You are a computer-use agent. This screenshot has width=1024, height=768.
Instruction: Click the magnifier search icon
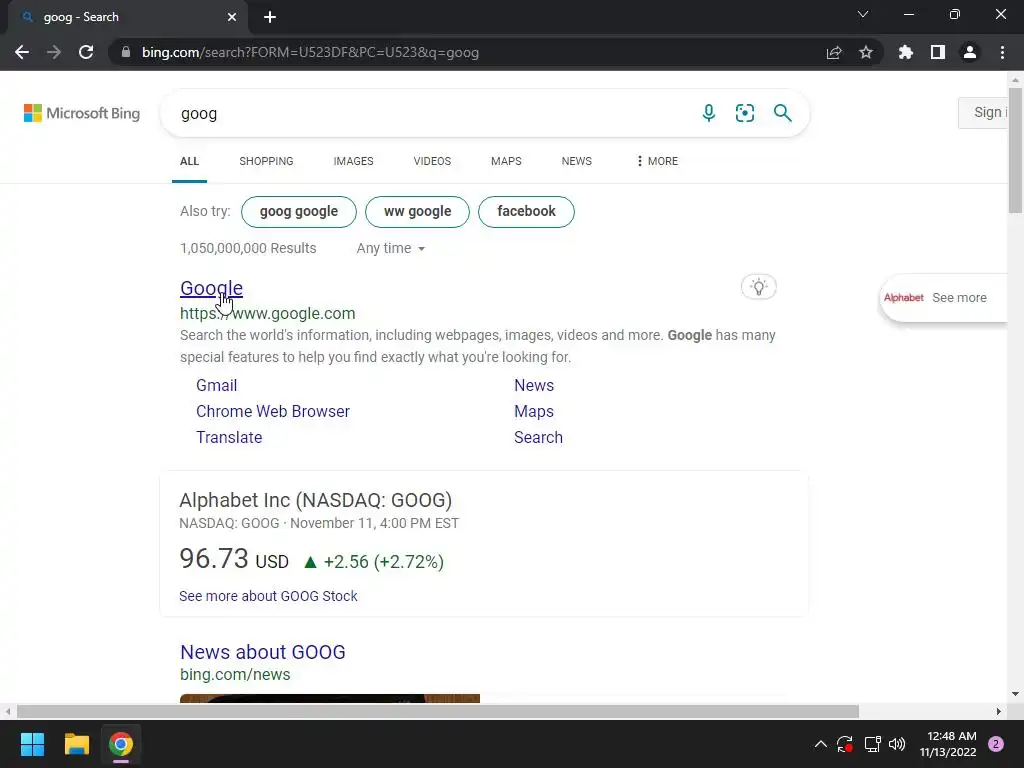pos(782,113)
